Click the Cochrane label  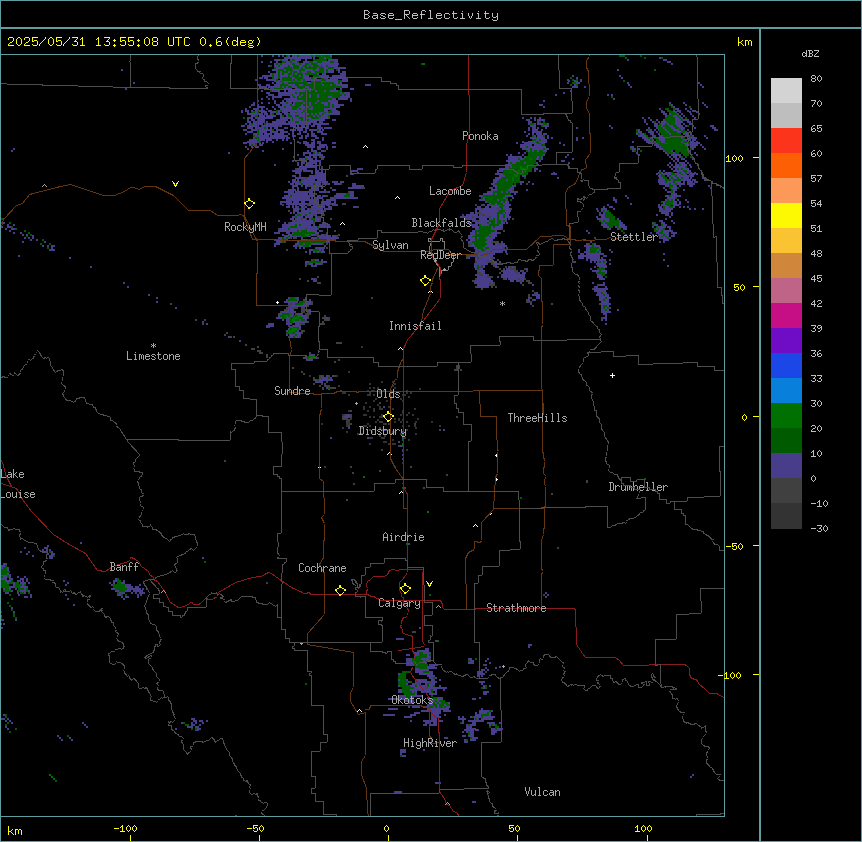(322, 568)
